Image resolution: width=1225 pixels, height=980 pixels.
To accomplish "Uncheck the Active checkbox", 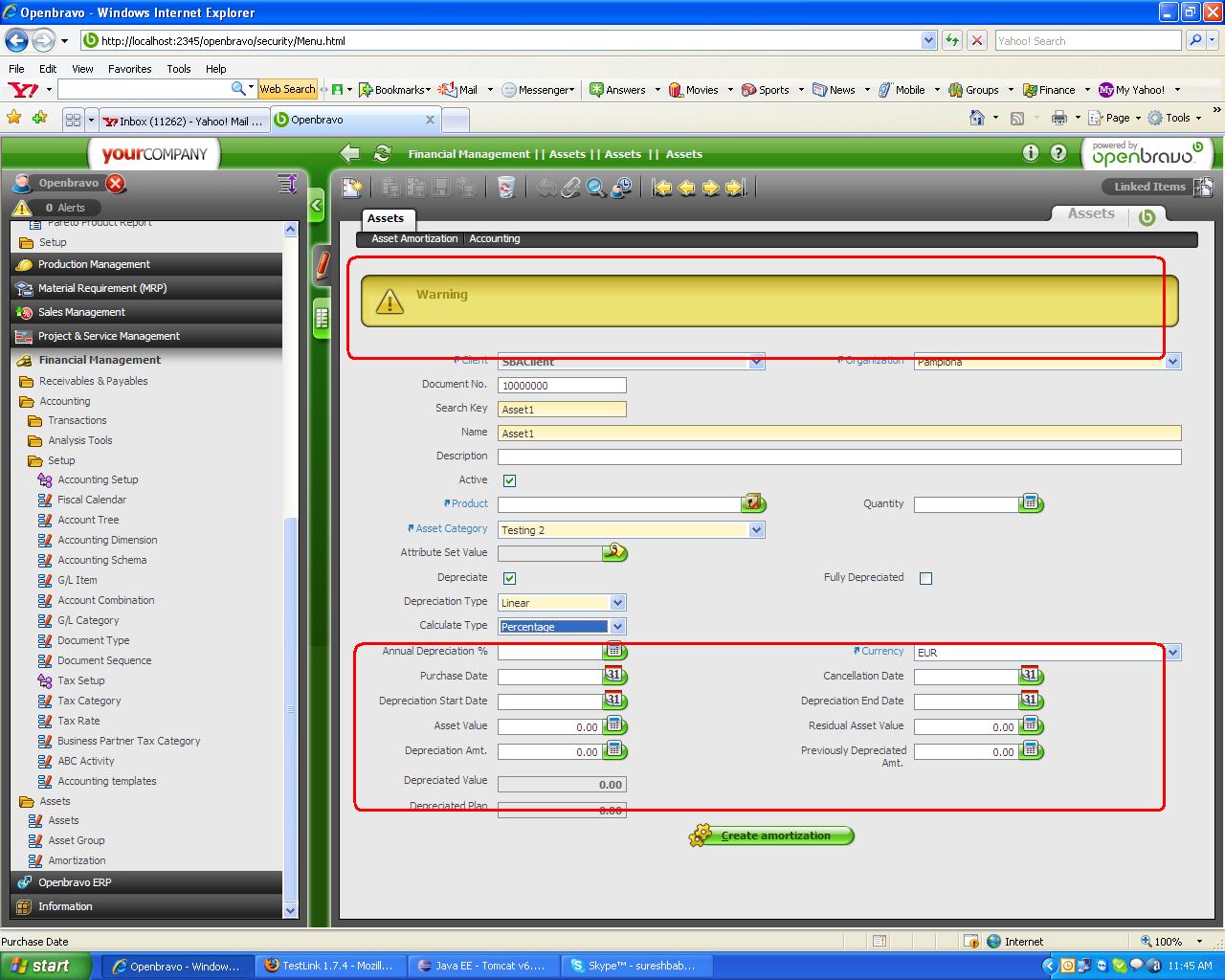I will point(509,480).
